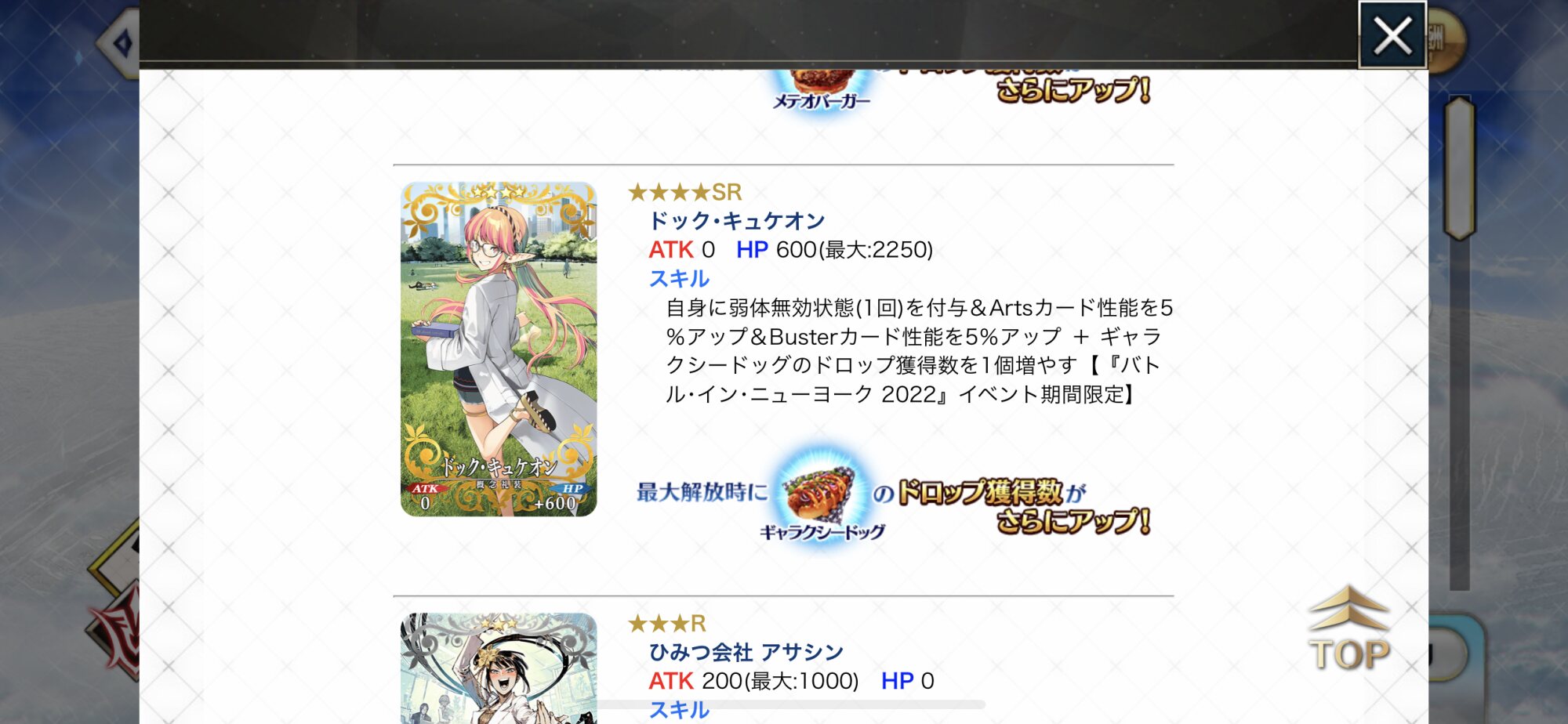Open the ドック・キュケオン craft essence card image
Viewport: 1568px width, 724px height.
point(499,349)
